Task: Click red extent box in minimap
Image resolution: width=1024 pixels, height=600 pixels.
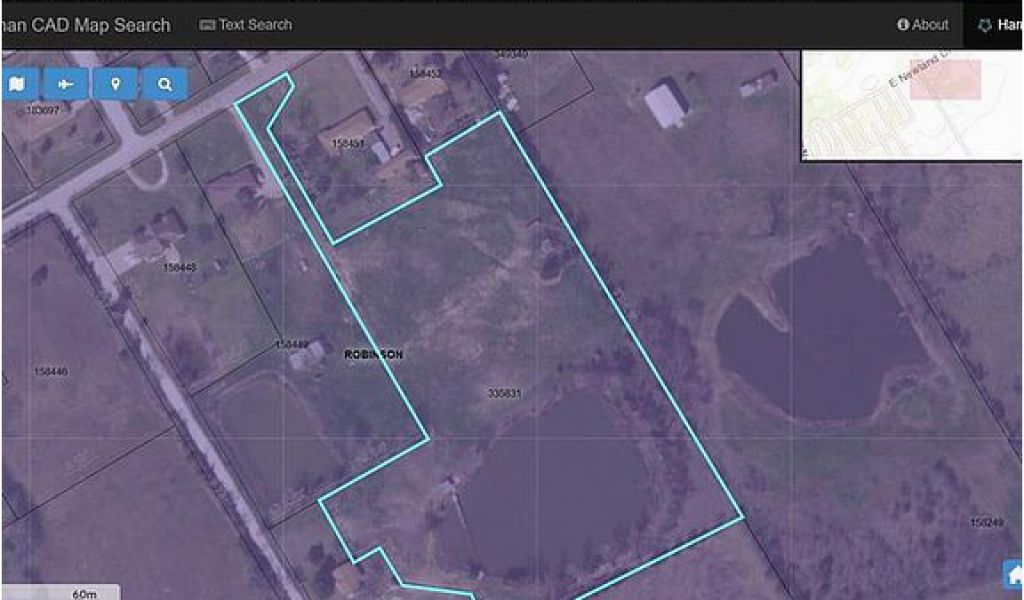Action: pyautogui.click(x=946, y=79)
